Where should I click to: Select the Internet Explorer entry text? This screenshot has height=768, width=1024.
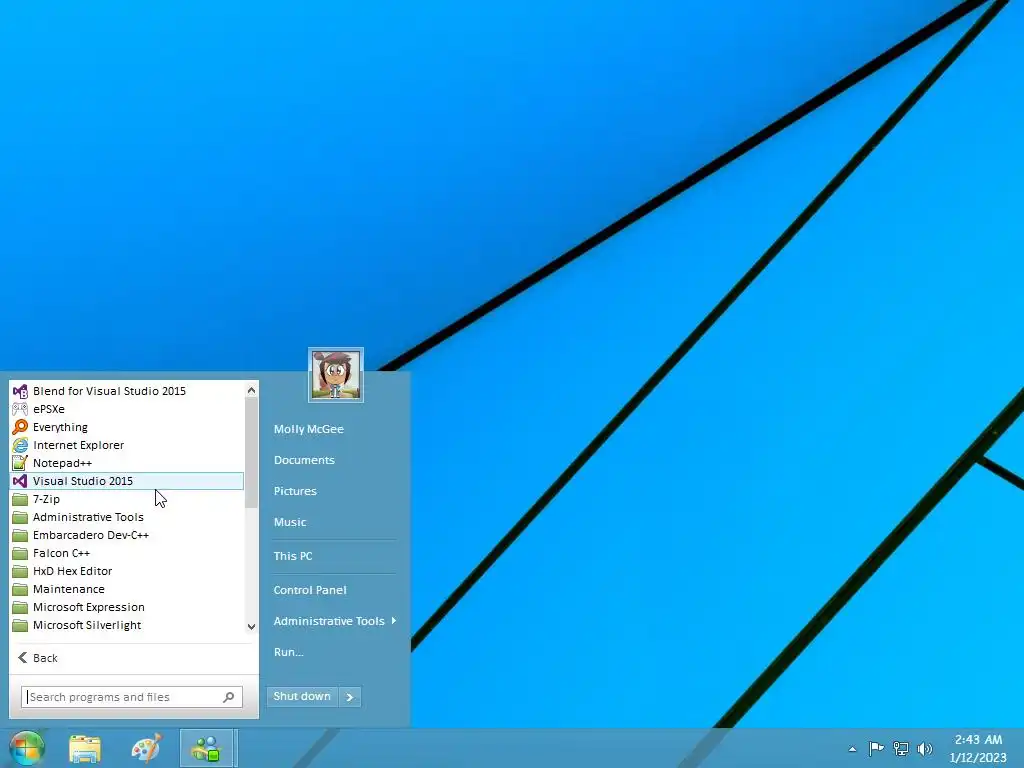(x=78, y=445)
